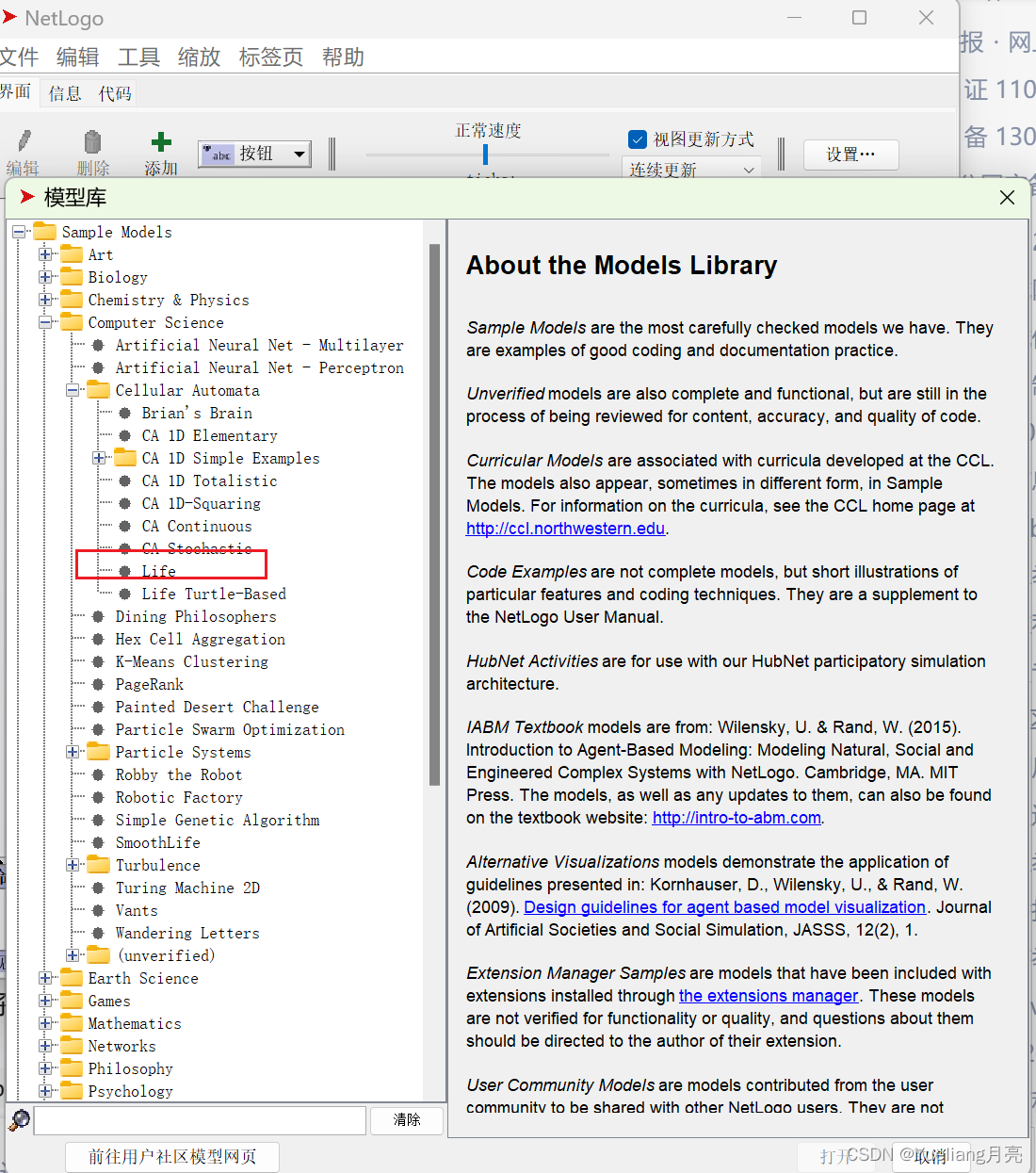Click the model tree vertical scrollbar
Viewport: 1036px width, 1173px height.
434,513
